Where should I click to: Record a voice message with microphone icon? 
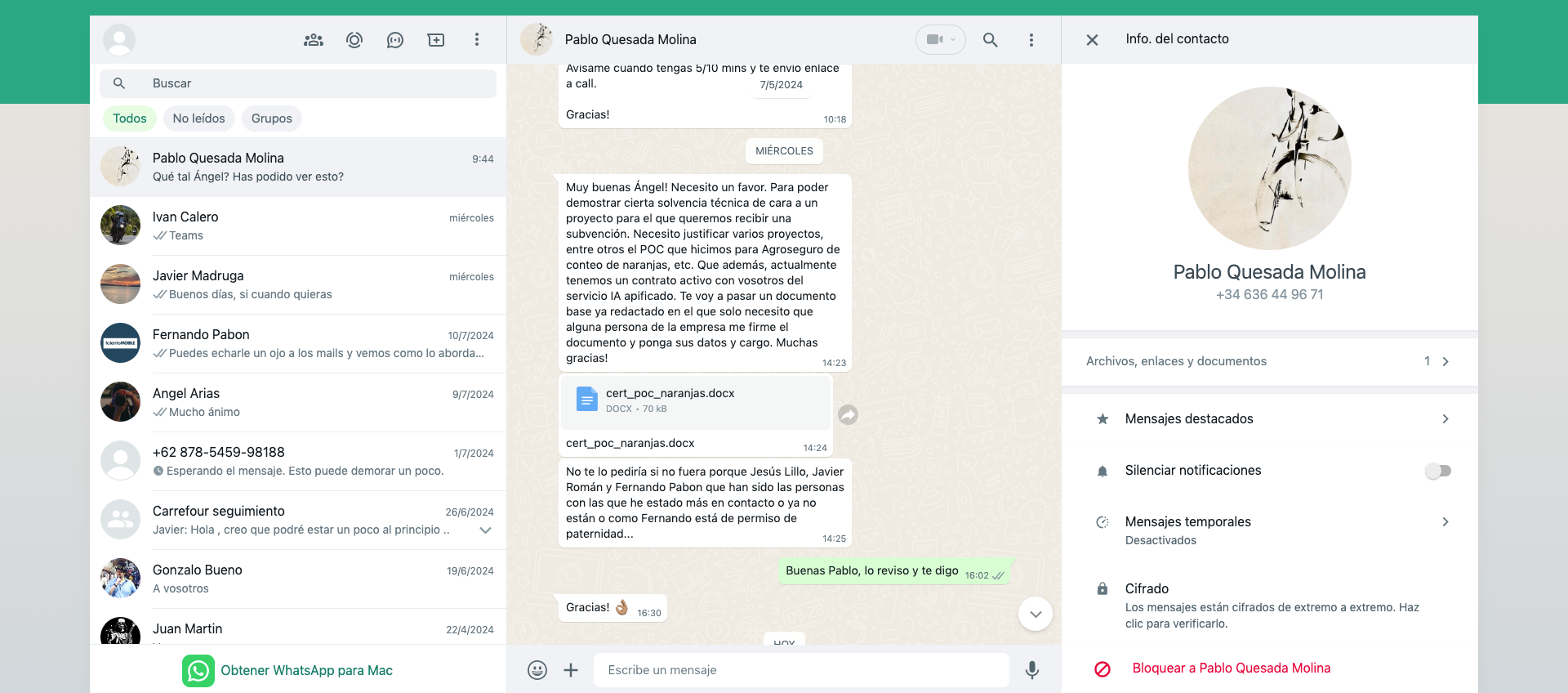coord(1032,670)
